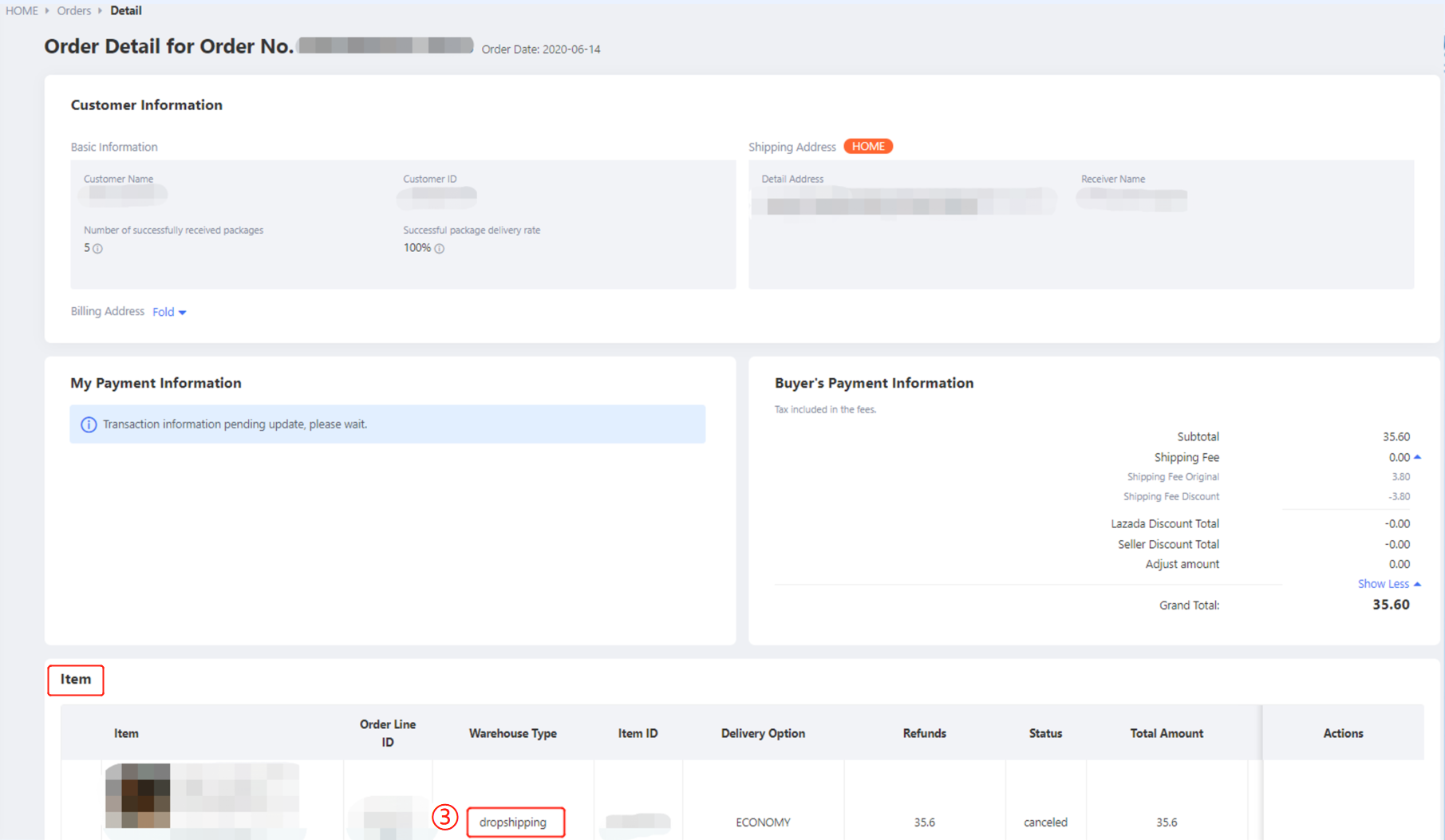Click info icon next to 100% delivery rate

point(439,249)
